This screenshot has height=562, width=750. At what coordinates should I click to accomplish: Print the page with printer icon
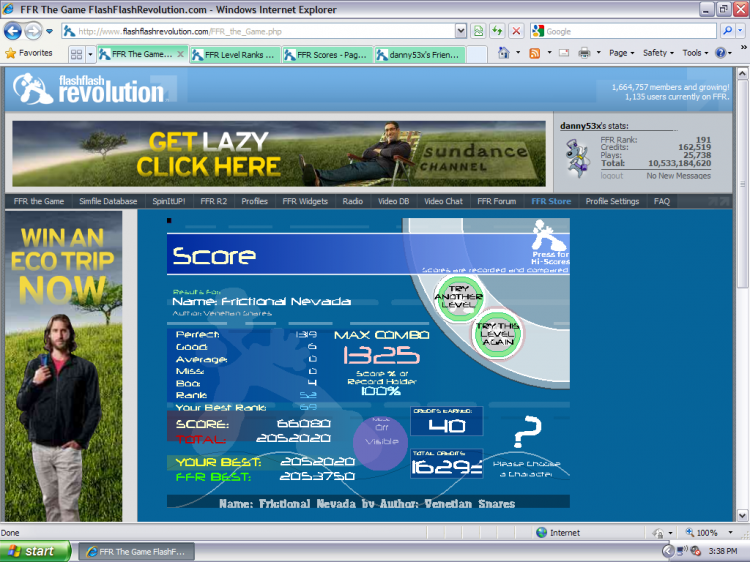point(584,53)
